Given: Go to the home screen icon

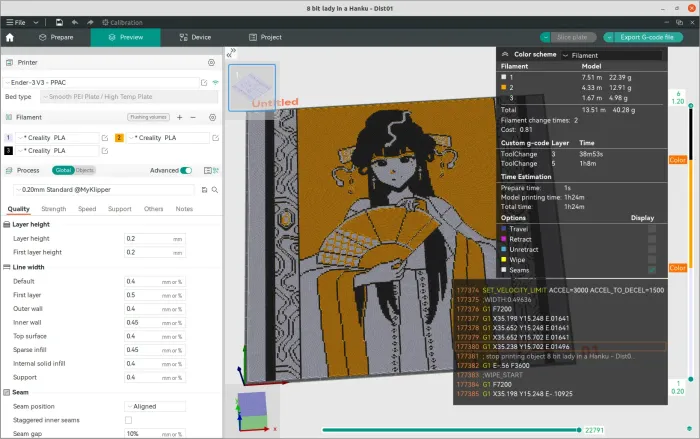Looking at the screenshot, I should (9, 38).
